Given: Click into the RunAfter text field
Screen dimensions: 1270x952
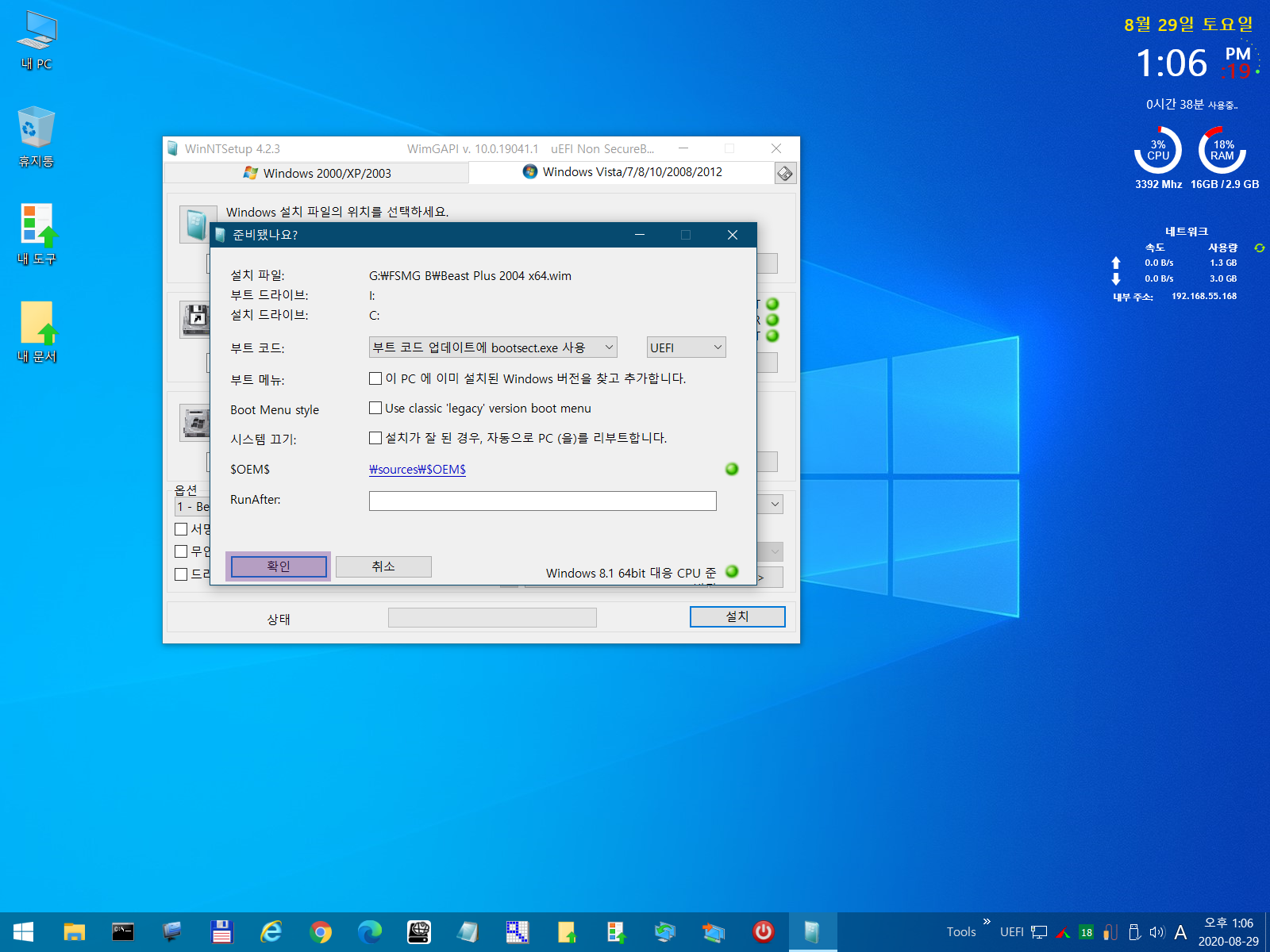Looking at the screenshot, I should tap(543, 501).
